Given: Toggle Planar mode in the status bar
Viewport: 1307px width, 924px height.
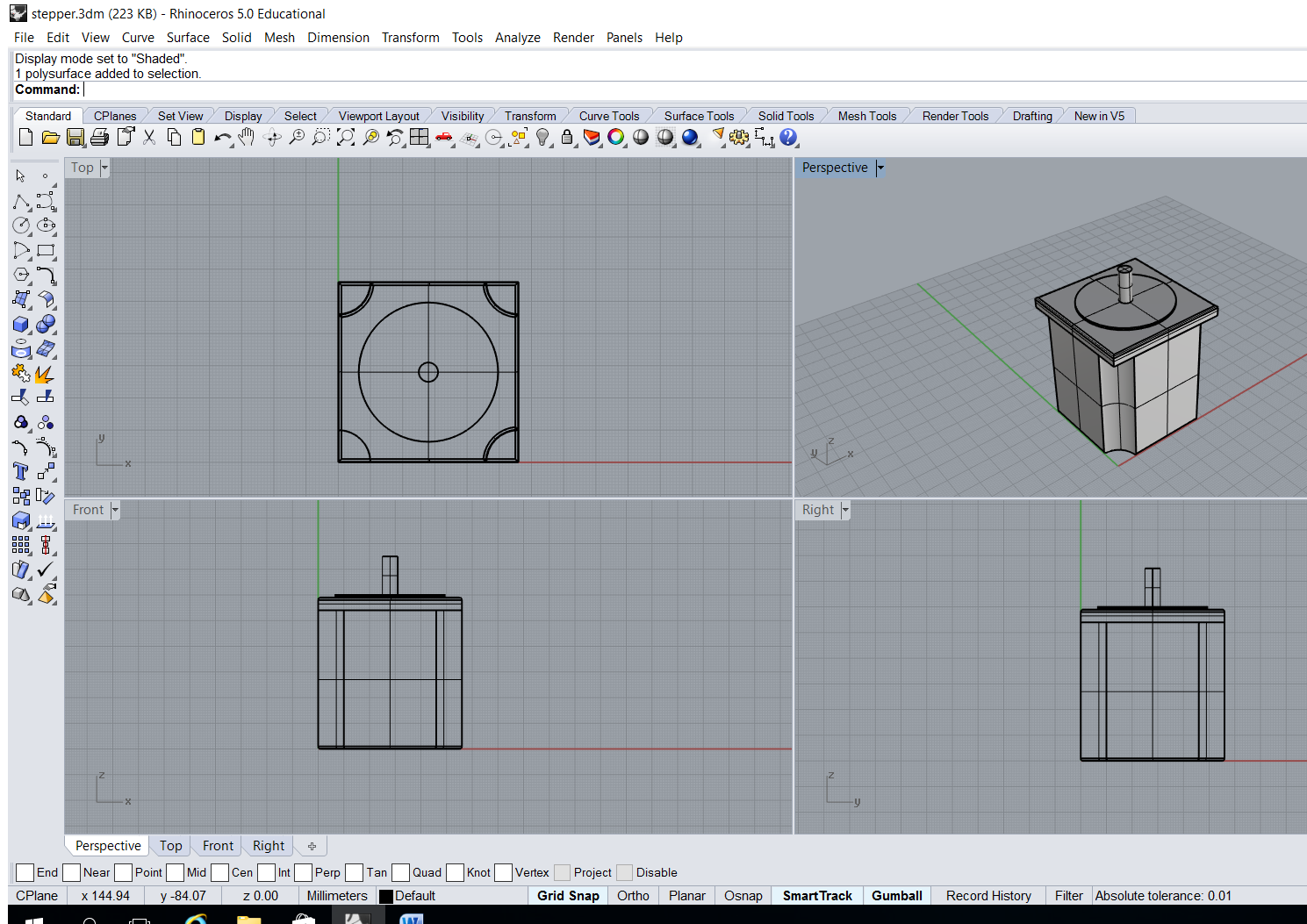Looking at the screenshot, I should [686, 896].
